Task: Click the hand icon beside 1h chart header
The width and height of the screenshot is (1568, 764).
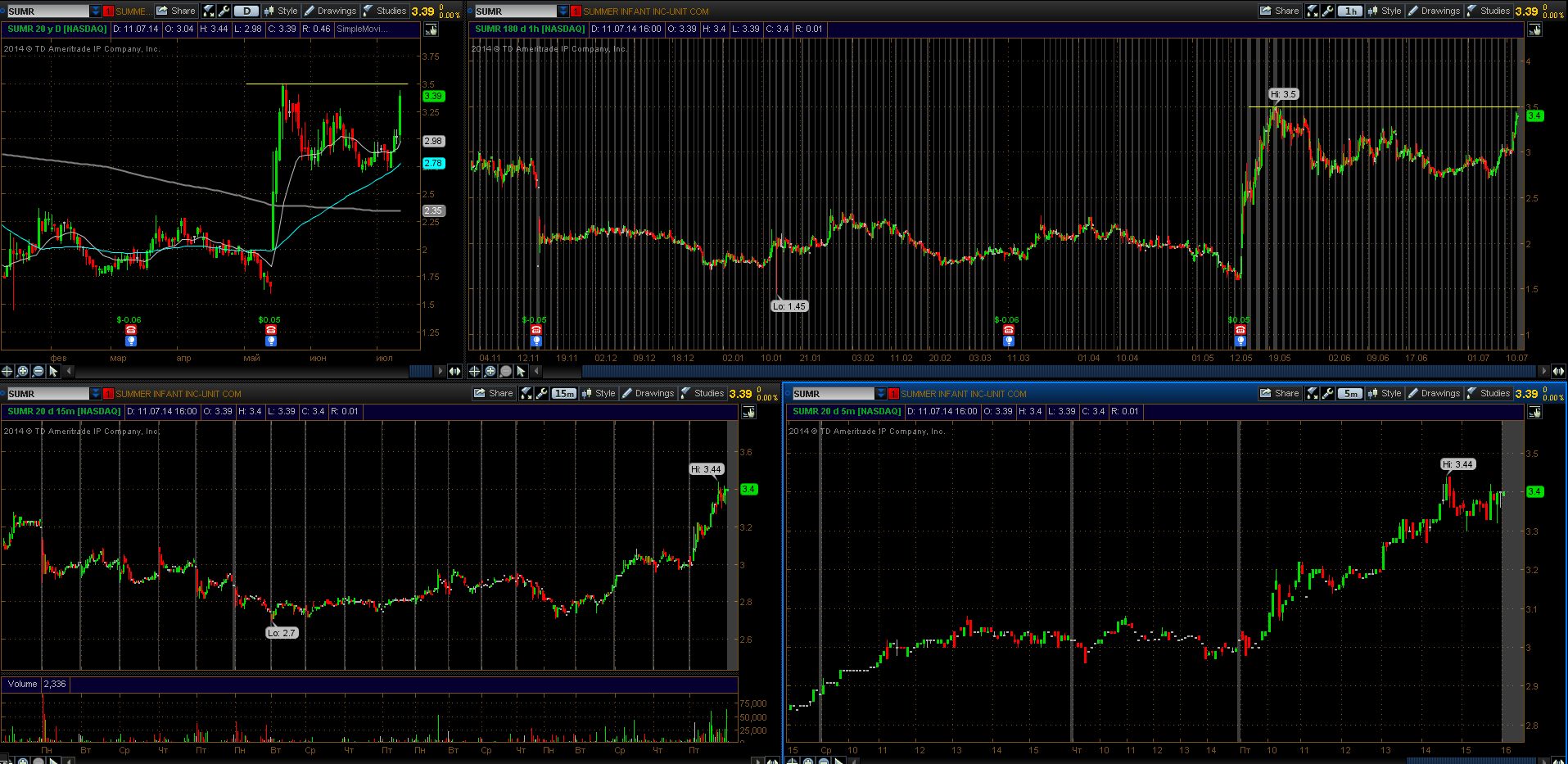Action: point(1535,29)
